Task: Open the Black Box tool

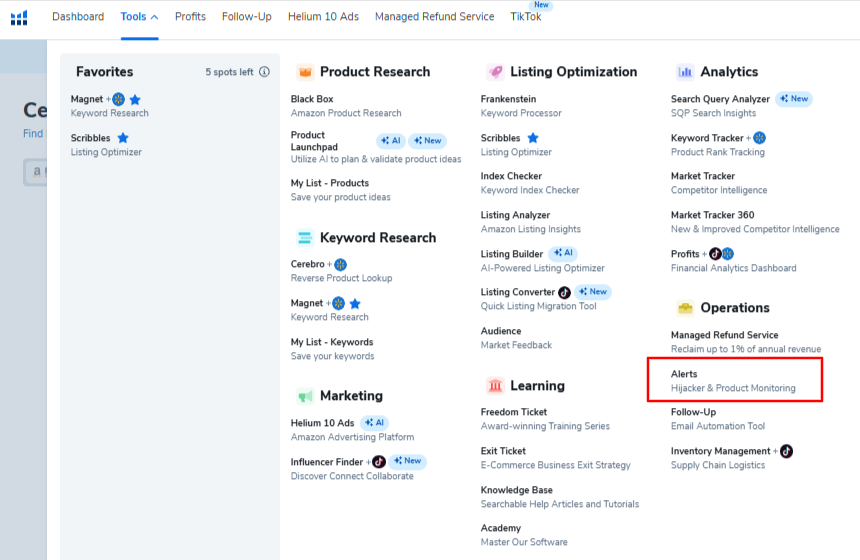Action: pyautogui.click(x=312, y=99)
